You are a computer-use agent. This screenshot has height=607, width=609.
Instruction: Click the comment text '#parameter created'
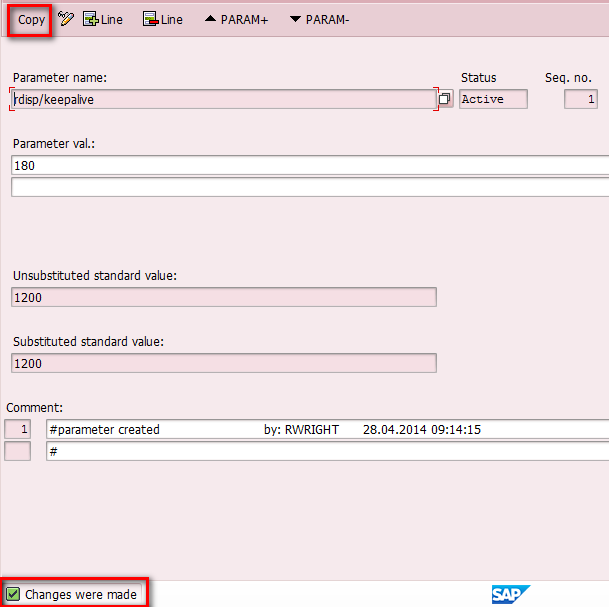(105, 429)
